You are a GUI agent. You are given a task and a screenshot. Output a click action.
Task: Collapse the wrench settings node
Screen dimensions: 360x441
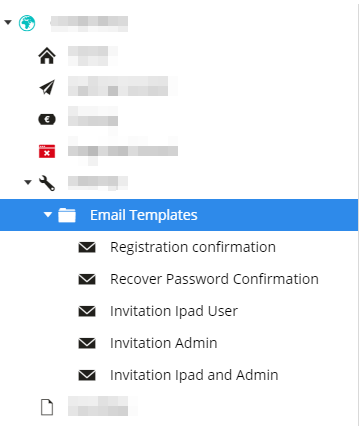coord(28,182)
